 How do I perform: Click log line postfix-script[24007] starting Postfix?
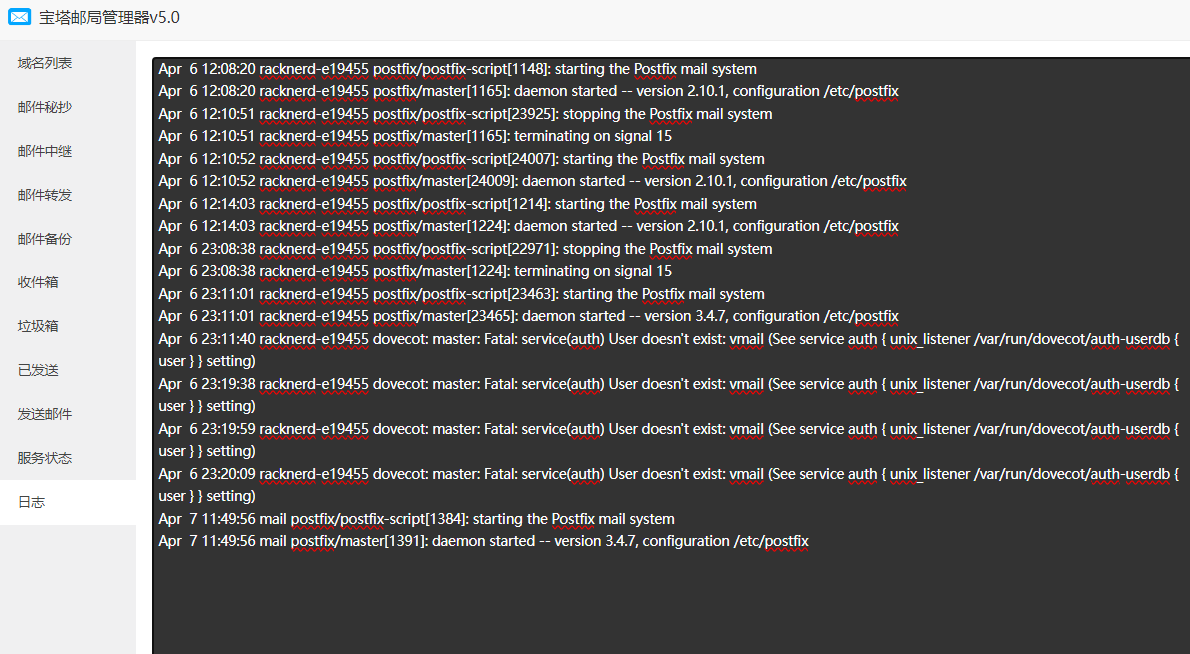pos(461,159)
